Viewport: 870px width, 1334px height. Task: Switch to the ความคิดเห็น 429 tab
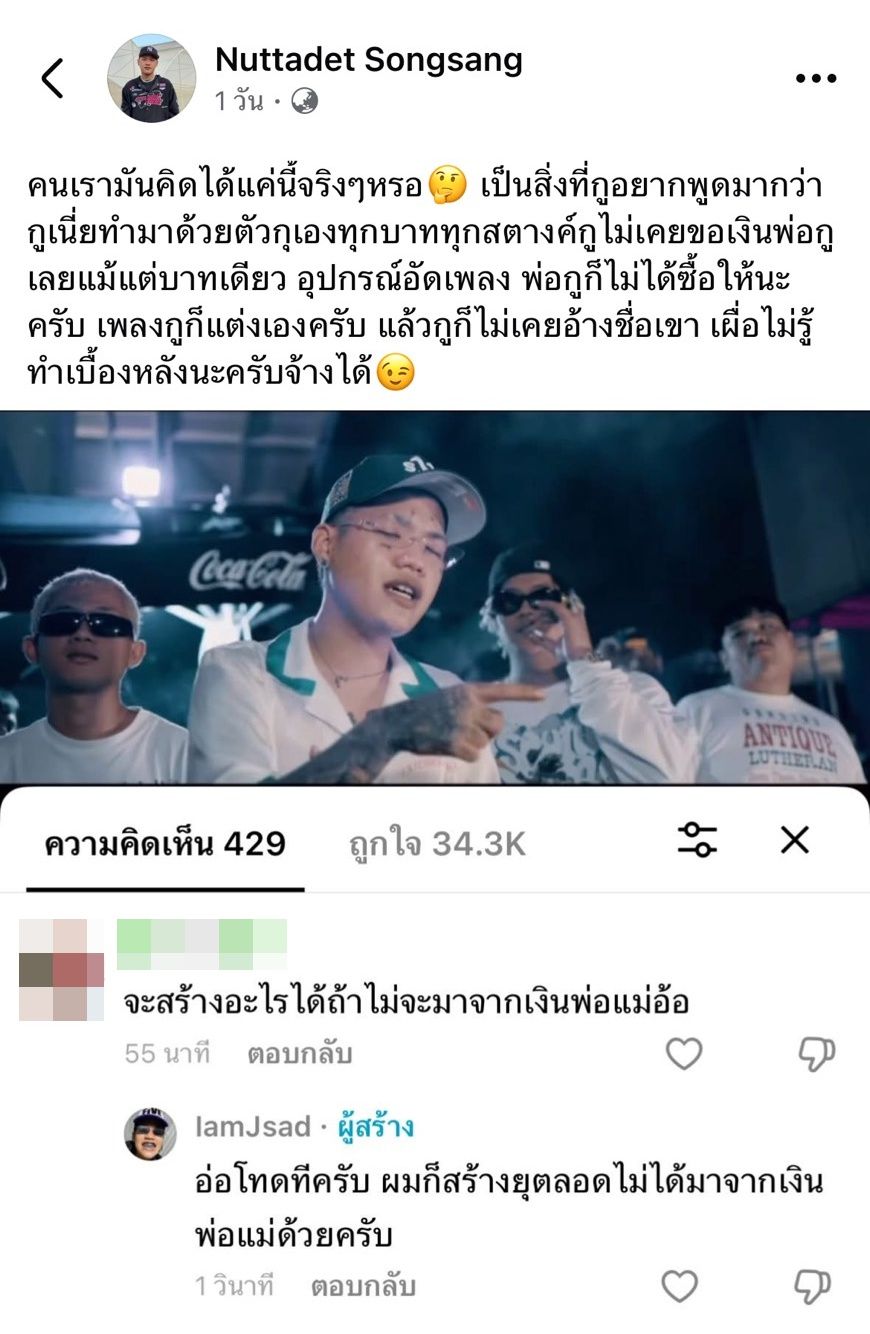click(x=165, y=844)
